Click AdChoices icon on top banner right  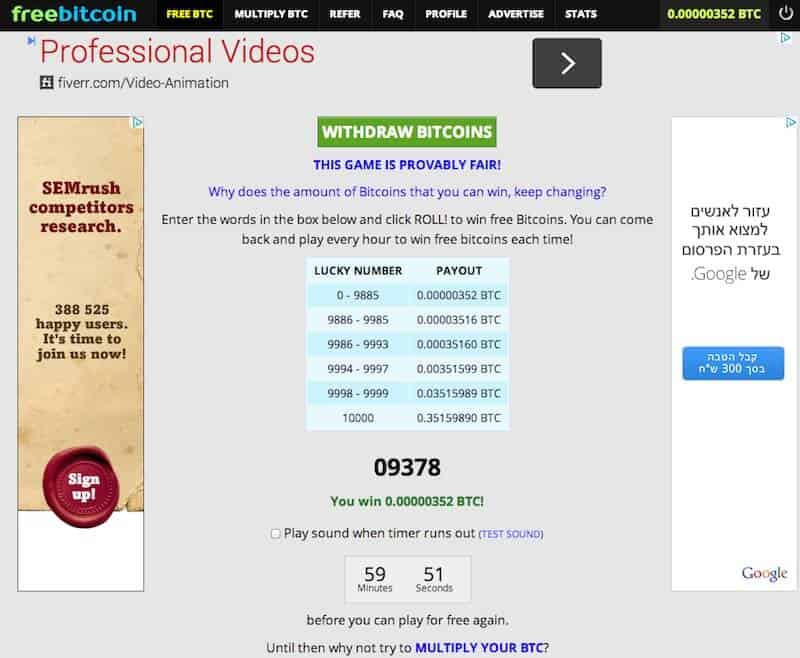click(786, 38)
